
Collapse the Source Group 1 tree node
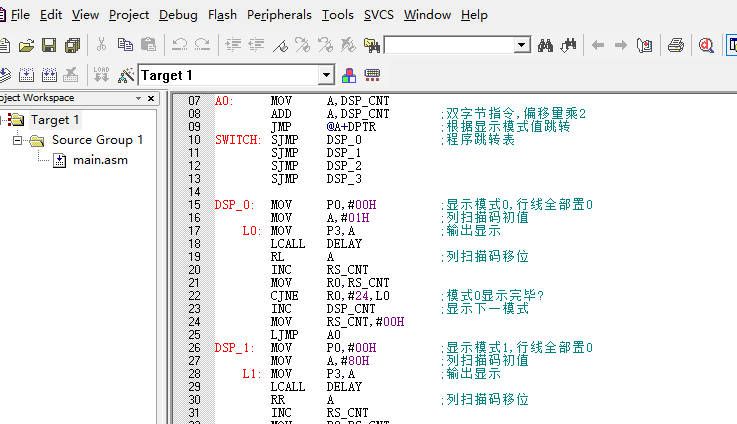click(17, 140)
